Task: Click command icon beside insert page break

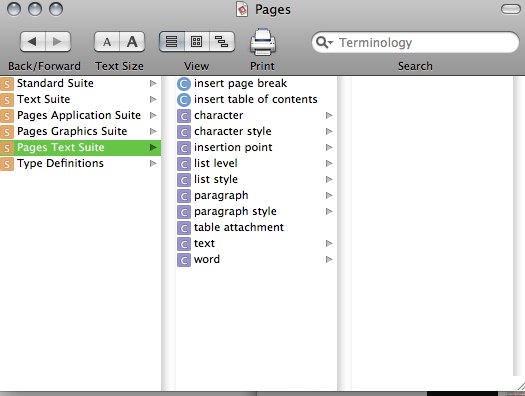Action: [x=184, y=84]
